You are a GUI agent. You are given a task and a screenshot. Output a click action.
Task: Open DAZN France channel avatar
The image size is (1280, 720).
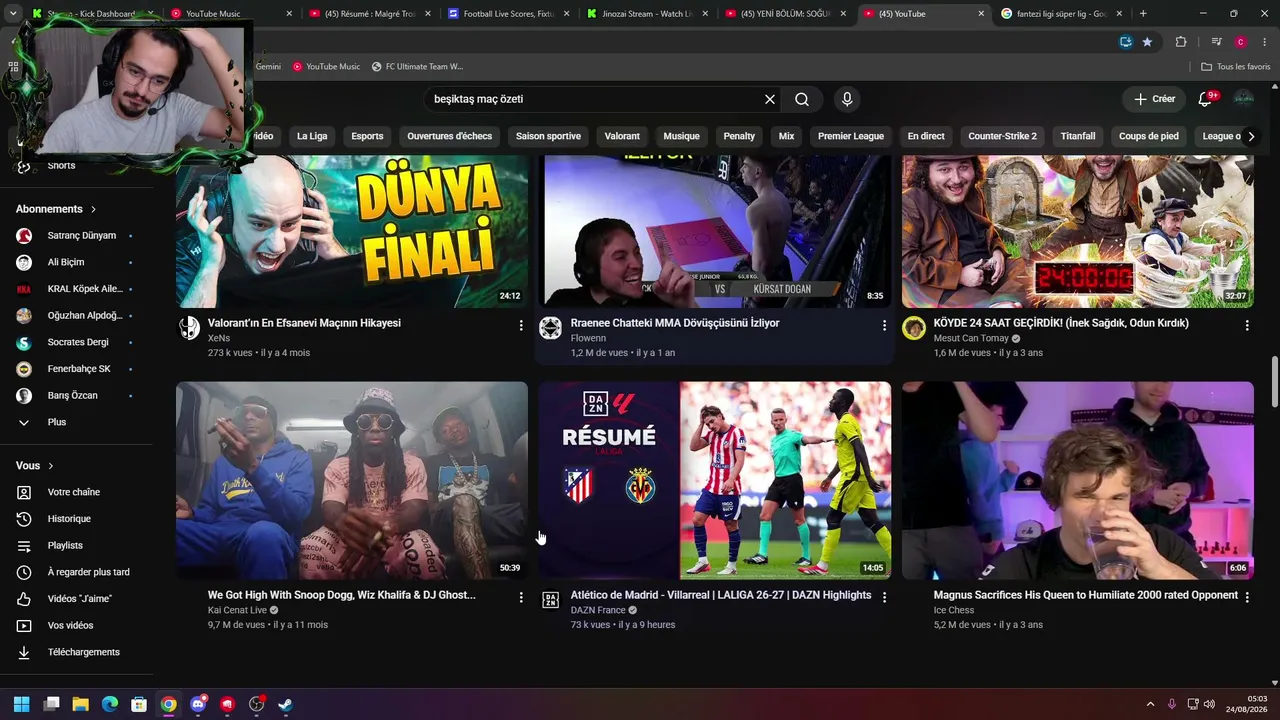pos(550,600)
